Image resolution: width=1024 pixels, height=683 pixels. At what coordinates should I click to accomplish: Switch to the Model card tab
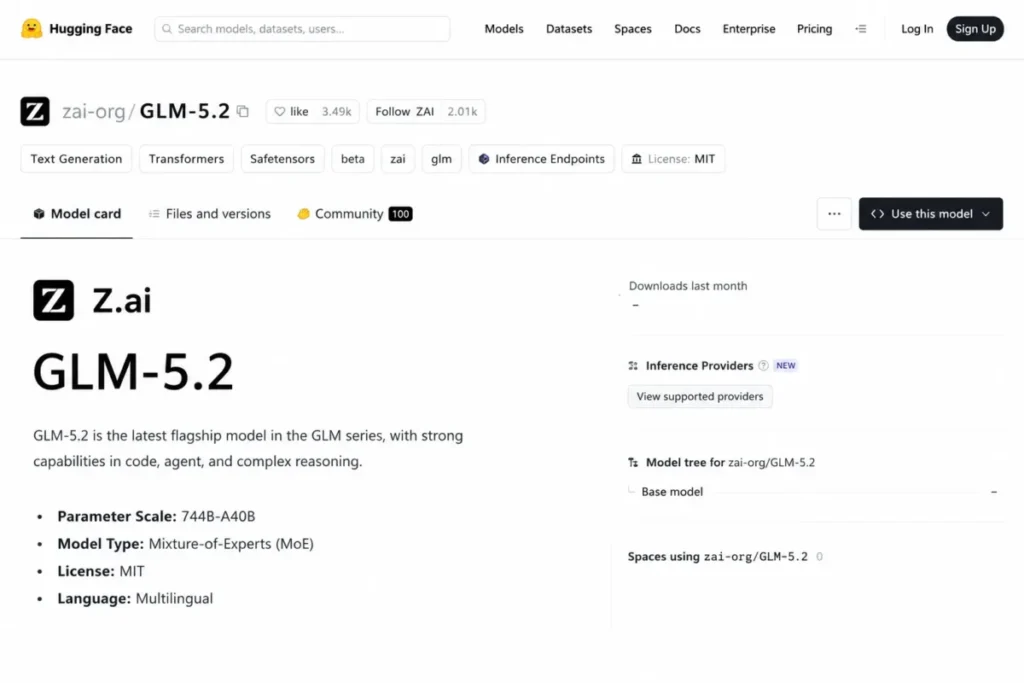click(x=76, y=214)
